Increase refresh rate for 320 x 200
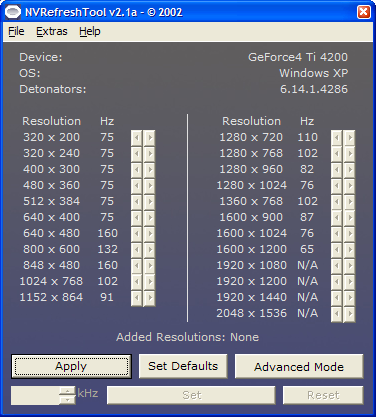 click(x=150, y=138)
